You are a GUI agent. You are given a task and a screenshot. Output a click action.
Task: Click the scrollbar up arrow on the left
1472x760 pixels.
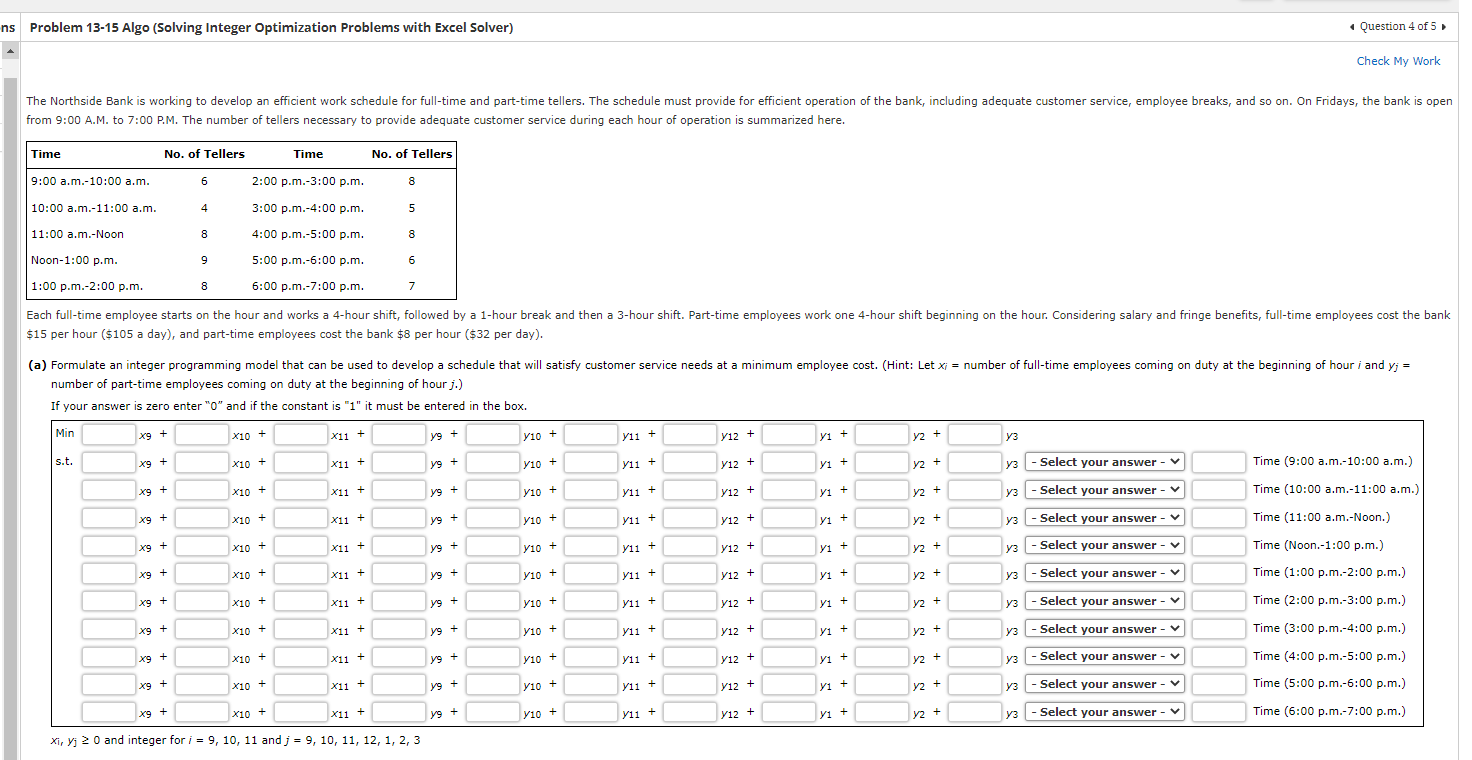pyautogui.click(x=9, y=50)
